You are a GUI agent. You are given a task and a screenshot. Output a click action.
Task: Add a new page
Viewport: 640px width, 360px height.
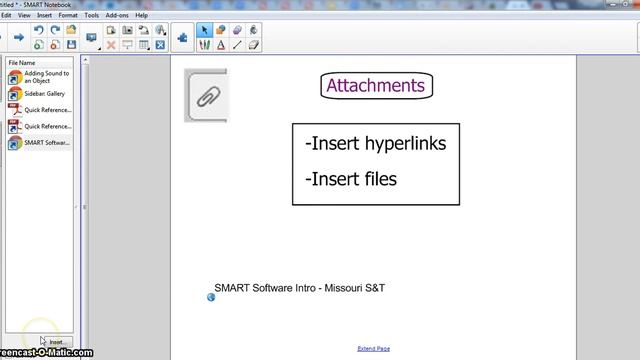tap(39, 45)
